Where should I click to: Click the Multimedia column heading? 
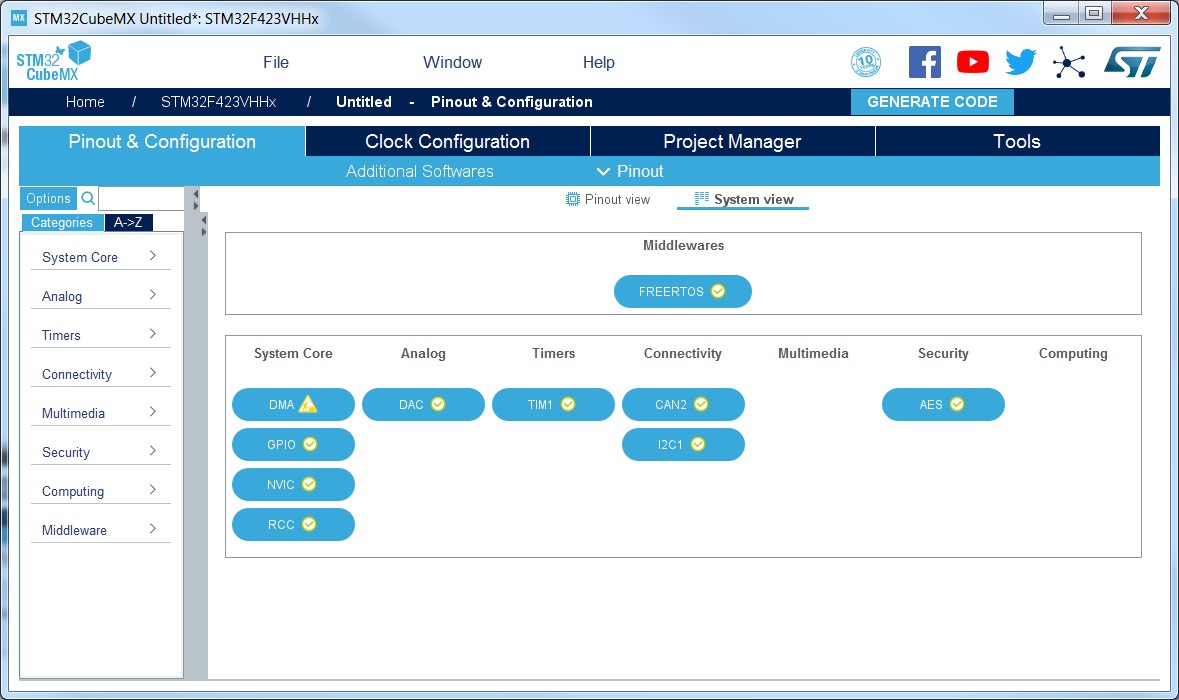point(813,353)
